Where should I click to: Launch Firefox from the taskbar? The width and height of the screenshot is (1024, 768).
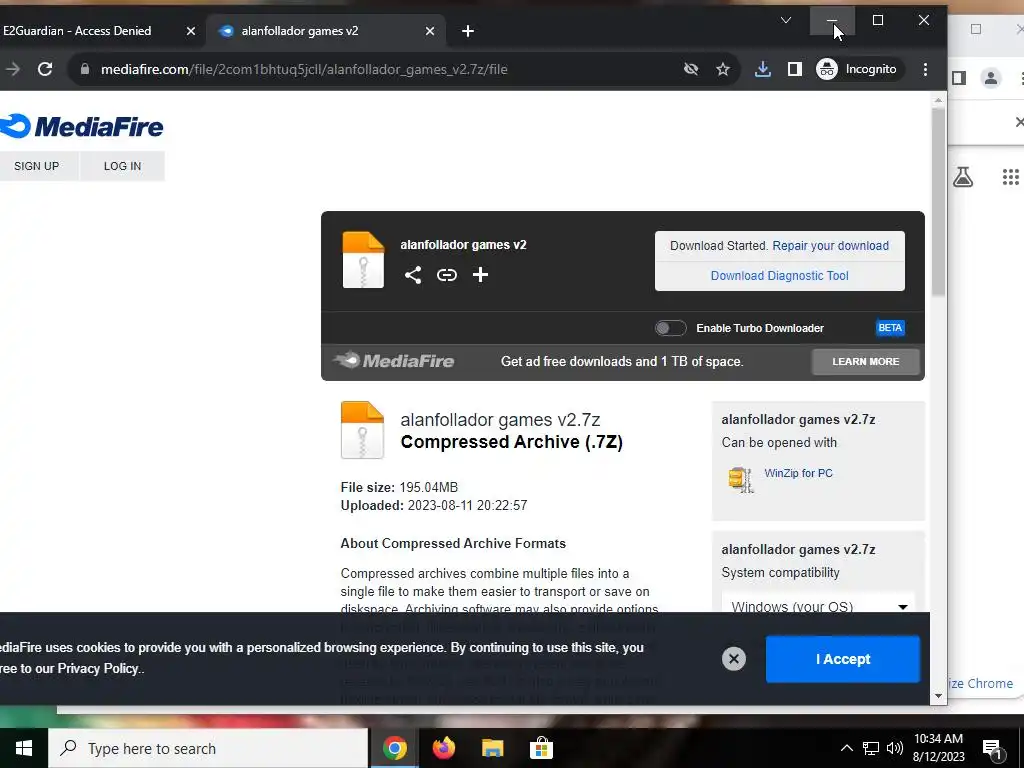tap(444, 748)
